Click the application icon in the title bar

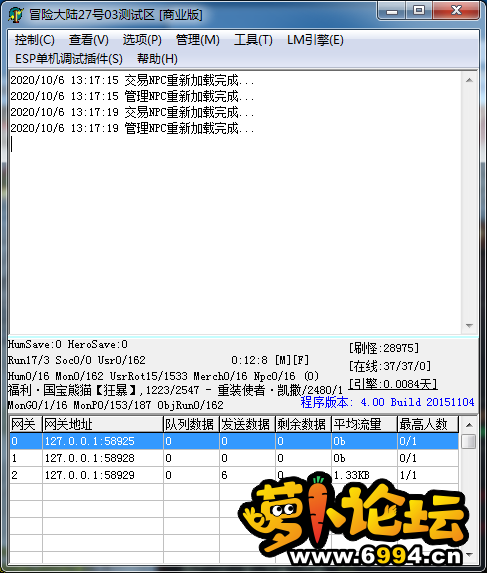point(16,15)
